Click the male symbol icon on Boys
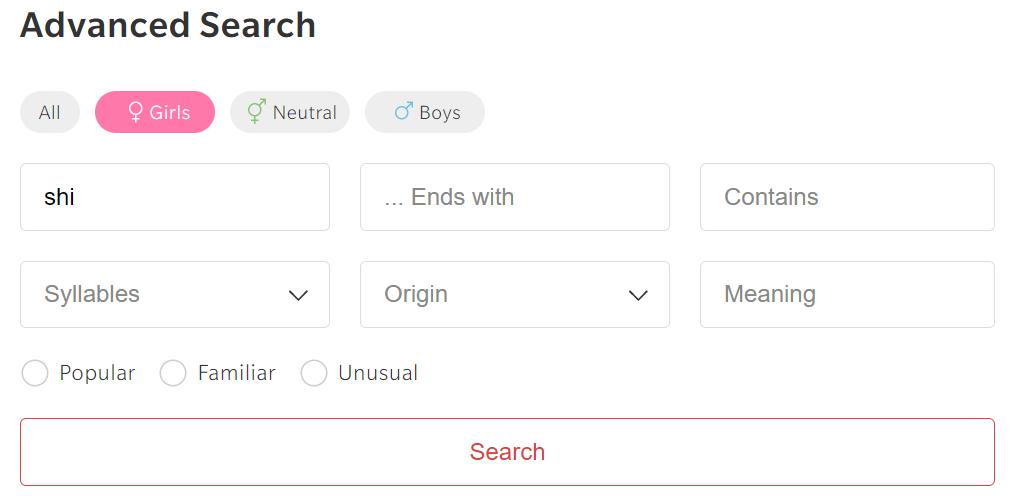The width and height of the screenshot is (1022, 503). click(404, 111)
